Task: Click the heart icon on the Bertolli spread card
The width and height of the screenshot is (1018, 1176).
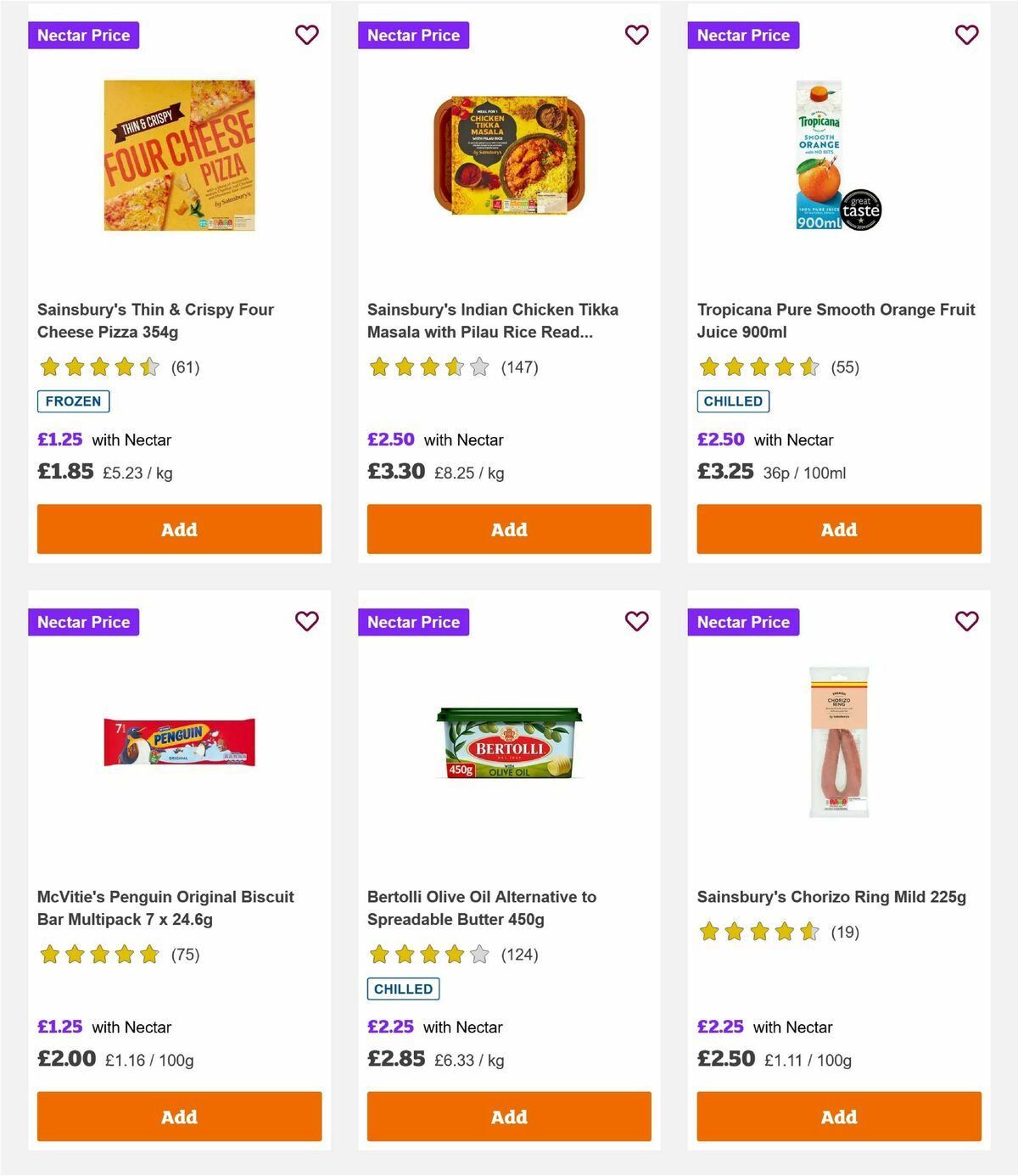Action: pyautogui.click(x=636, y=621)
